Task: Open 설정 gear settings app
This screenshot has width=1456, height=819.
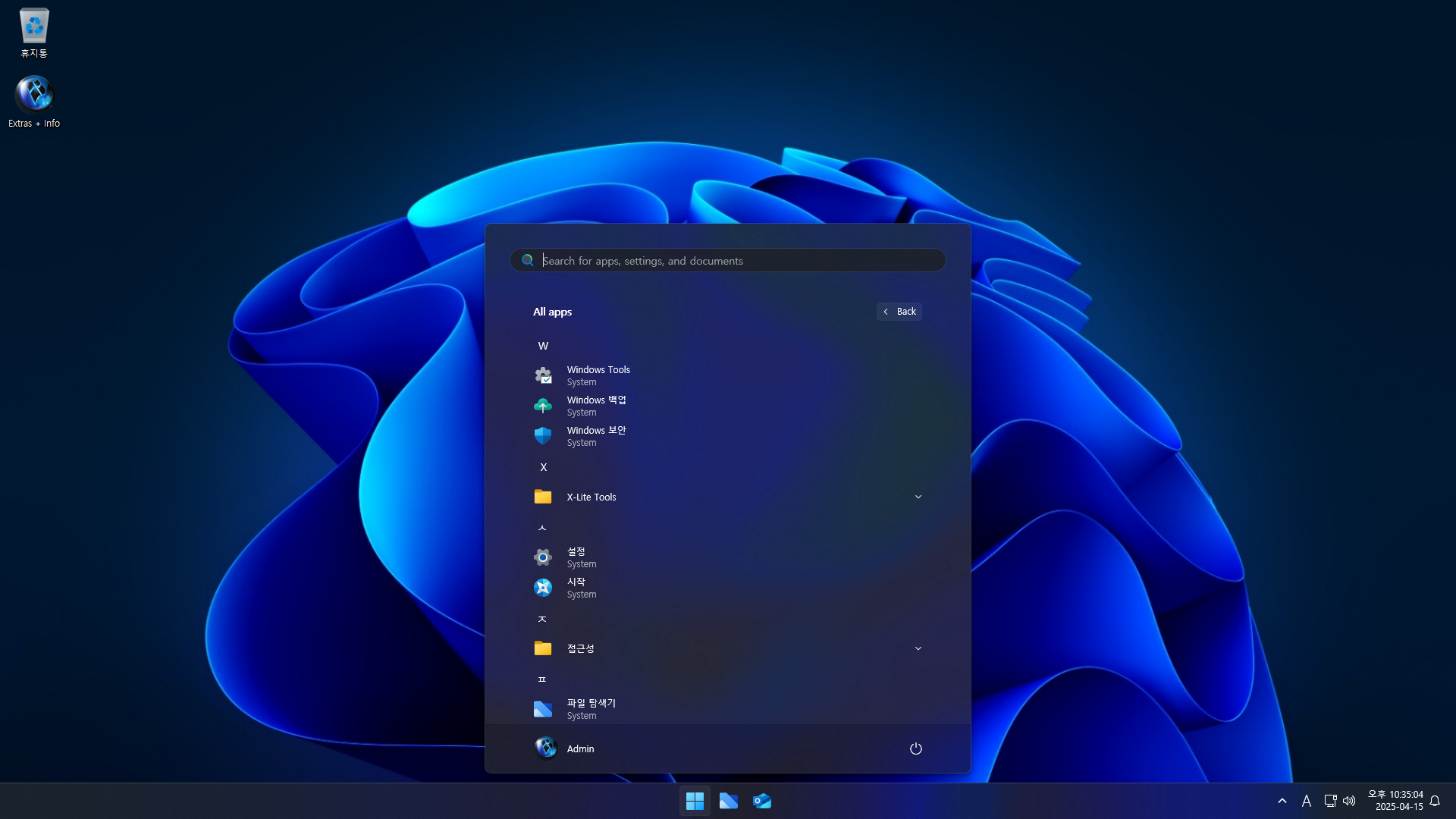Action: [x=576, y=557]
